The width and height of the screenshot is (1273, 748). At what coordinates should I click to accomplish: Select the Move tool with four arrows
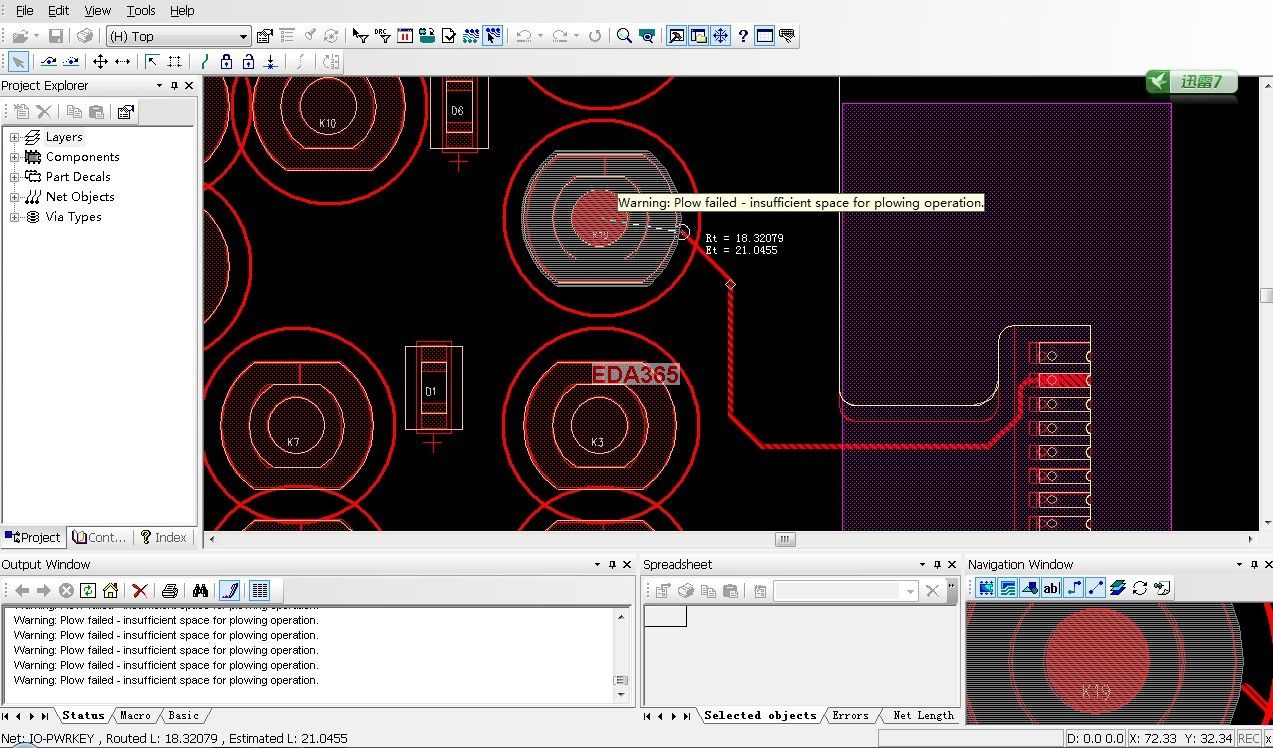(x=100, y=62)
